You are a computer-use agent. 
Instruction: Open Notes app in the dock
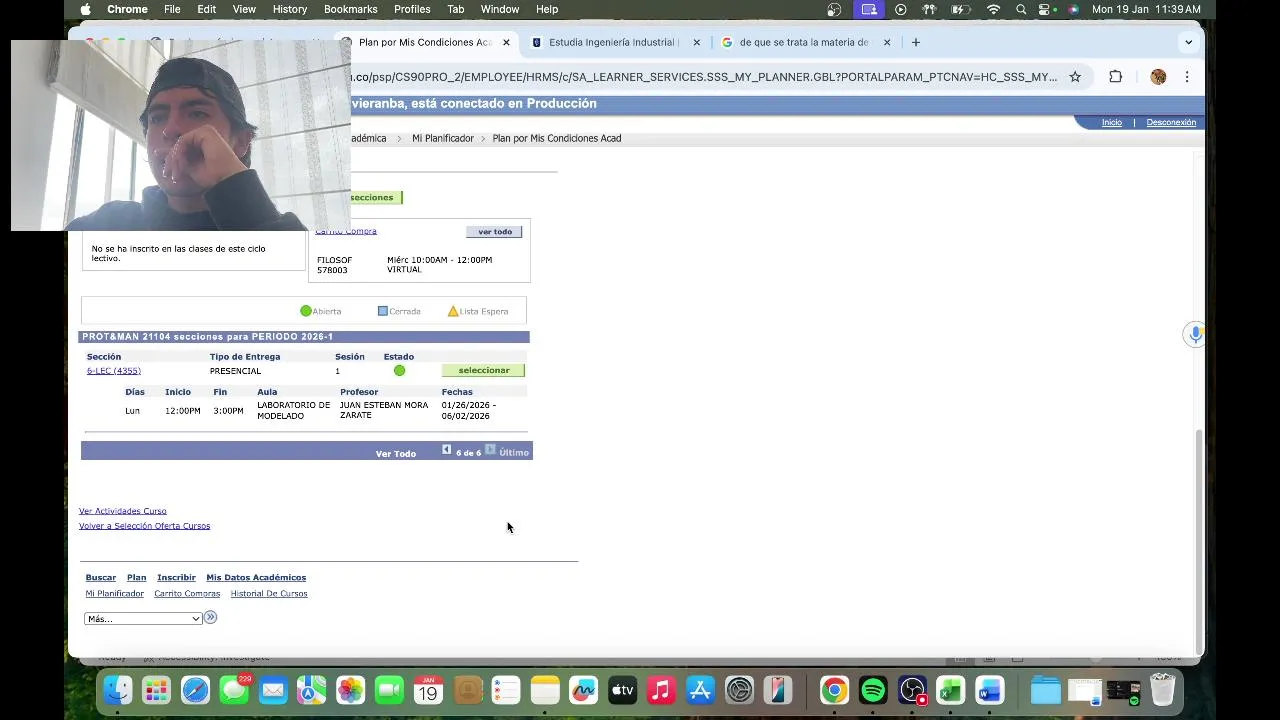pos(545,690)
